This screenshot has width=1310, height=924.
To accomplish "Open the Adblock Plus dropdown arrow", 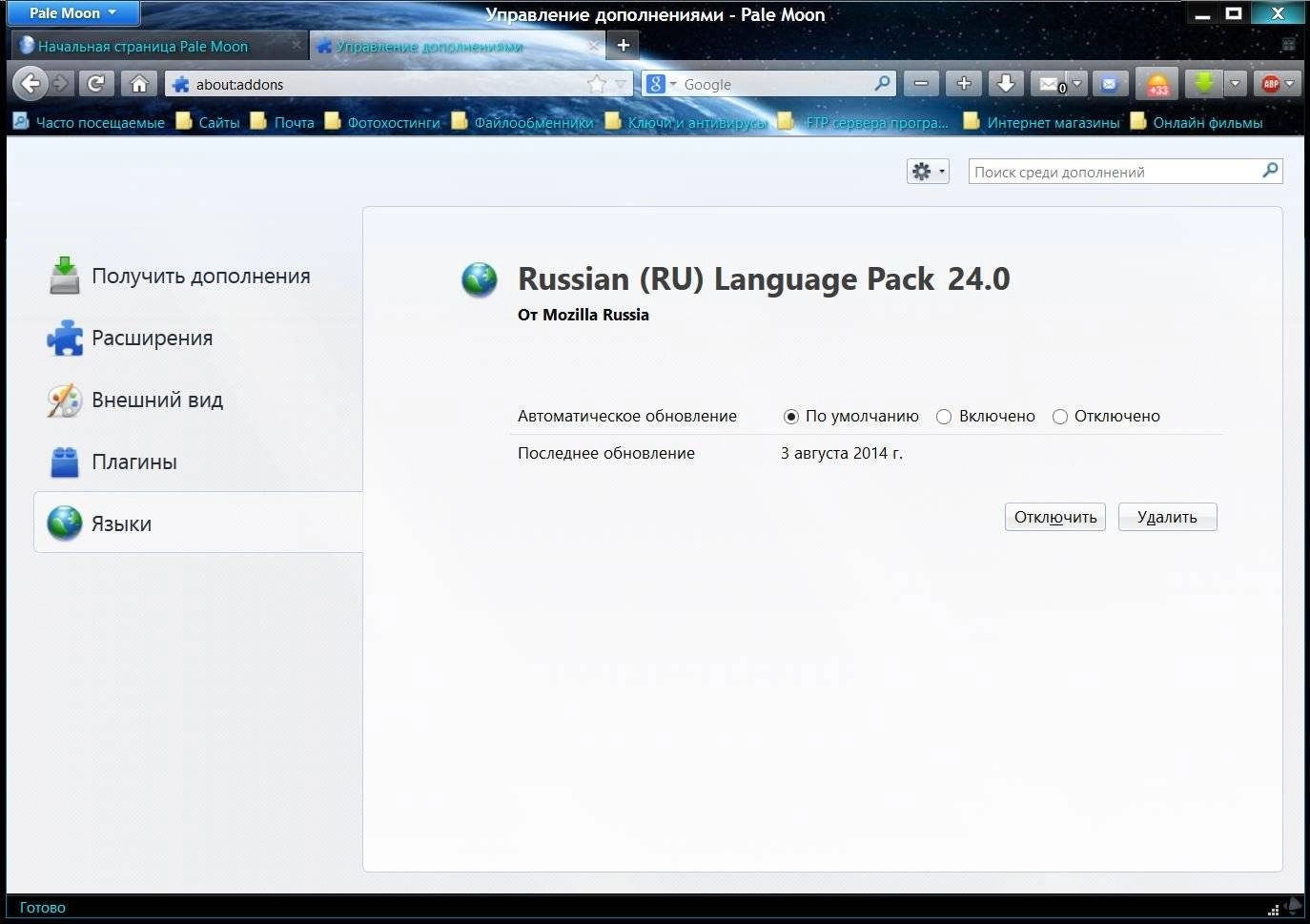I will (1290, 84).
